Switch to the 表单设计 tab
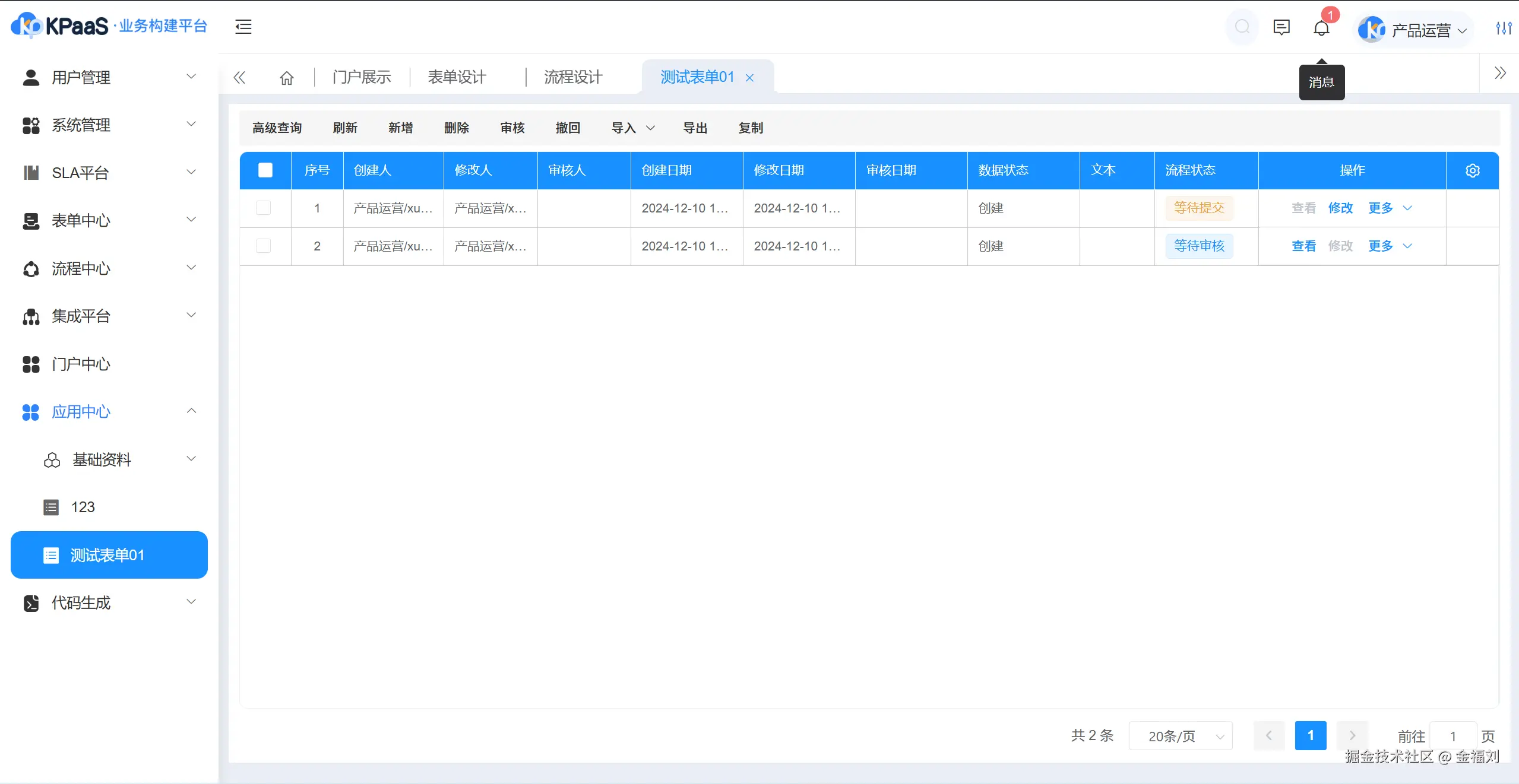1519x784 pixels. tap(457, 77)
